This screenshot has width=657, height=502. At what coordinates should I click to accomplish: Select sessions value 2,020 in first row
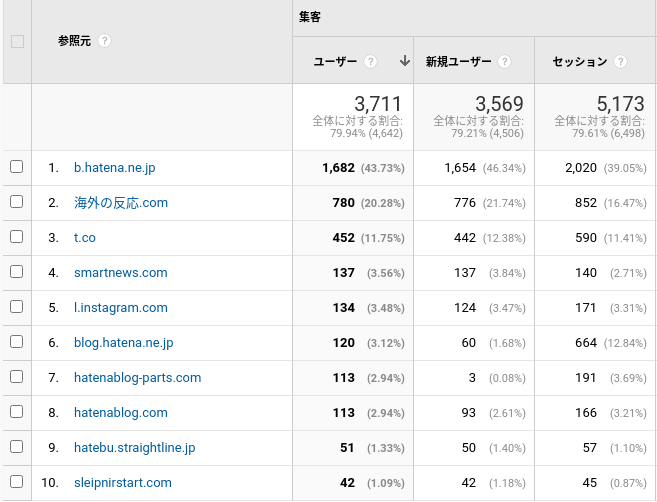pyautogui.click(x=581, y=168)
